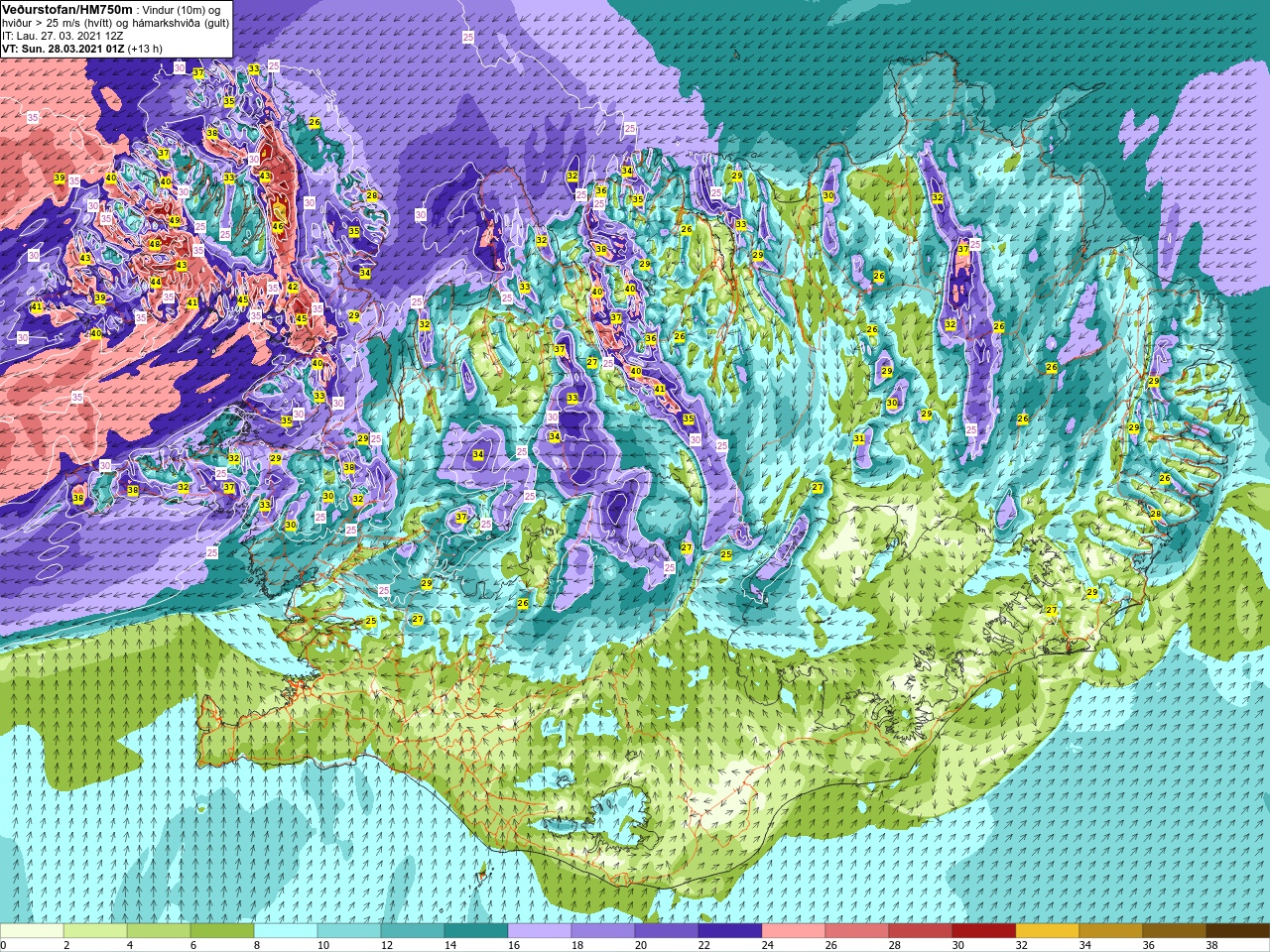Pick the legend swatch between 10 and 12
Image resolution: width=1270 pixels, height=952 pixels.
pyautogui.click(x=349, y=931)
